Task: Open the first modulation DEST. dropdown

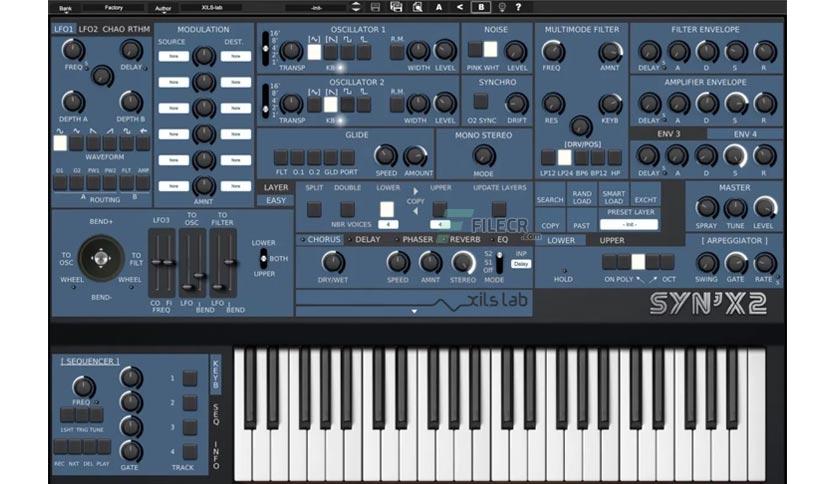Action: click(236, 57)
